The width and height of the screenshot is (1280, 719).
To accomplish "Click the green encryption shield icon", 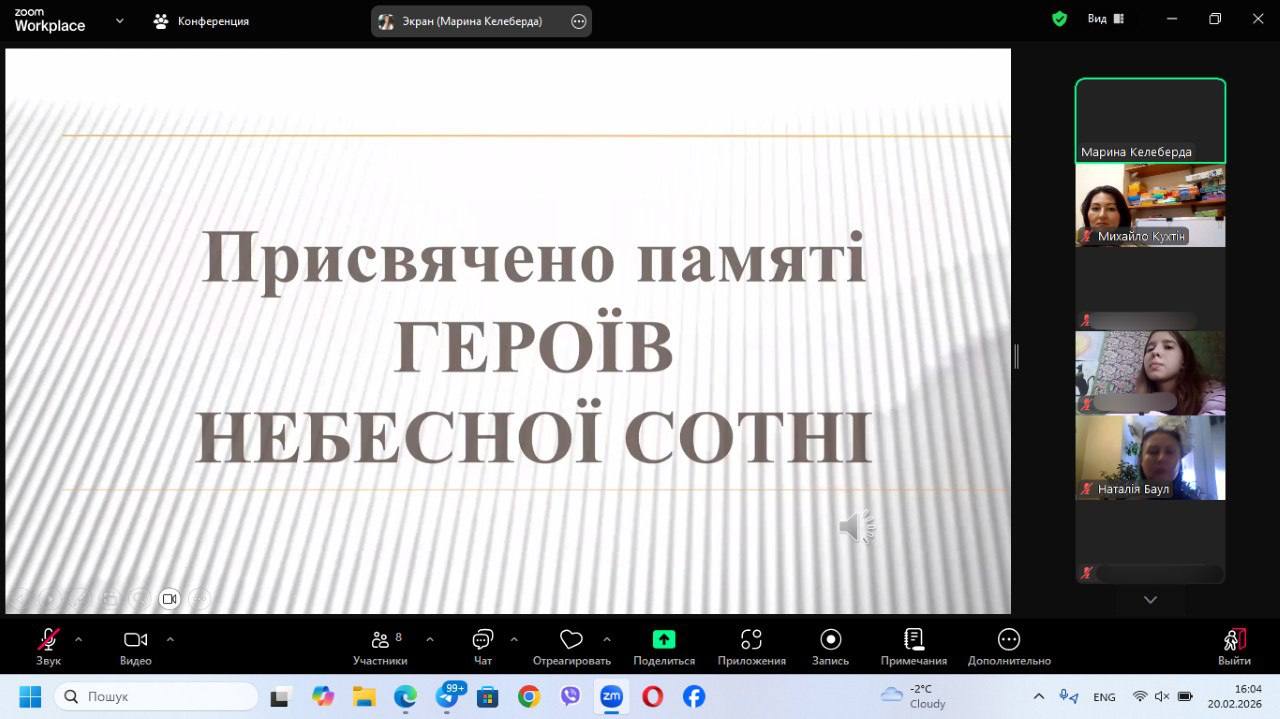I will click(1059, 19).
